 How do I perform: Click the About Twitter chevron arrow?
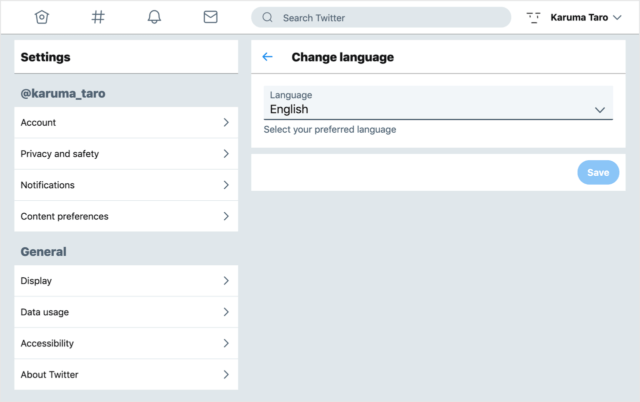tap(226, 375)
